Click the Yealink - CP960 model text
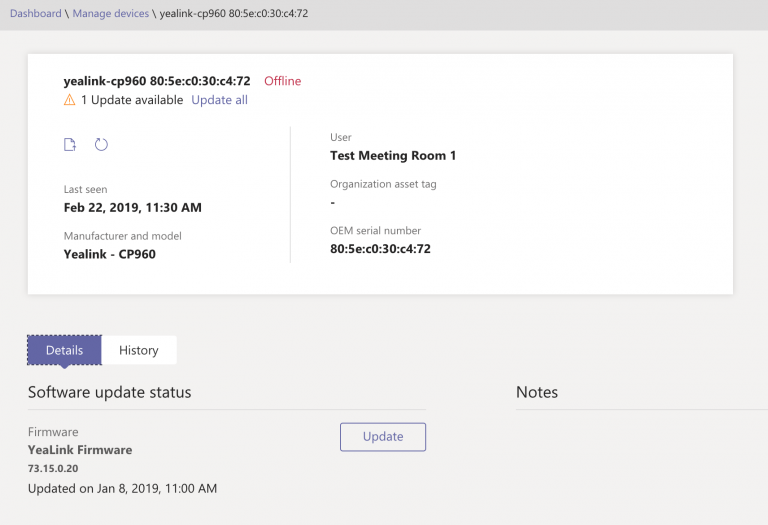 coord(110,254)
